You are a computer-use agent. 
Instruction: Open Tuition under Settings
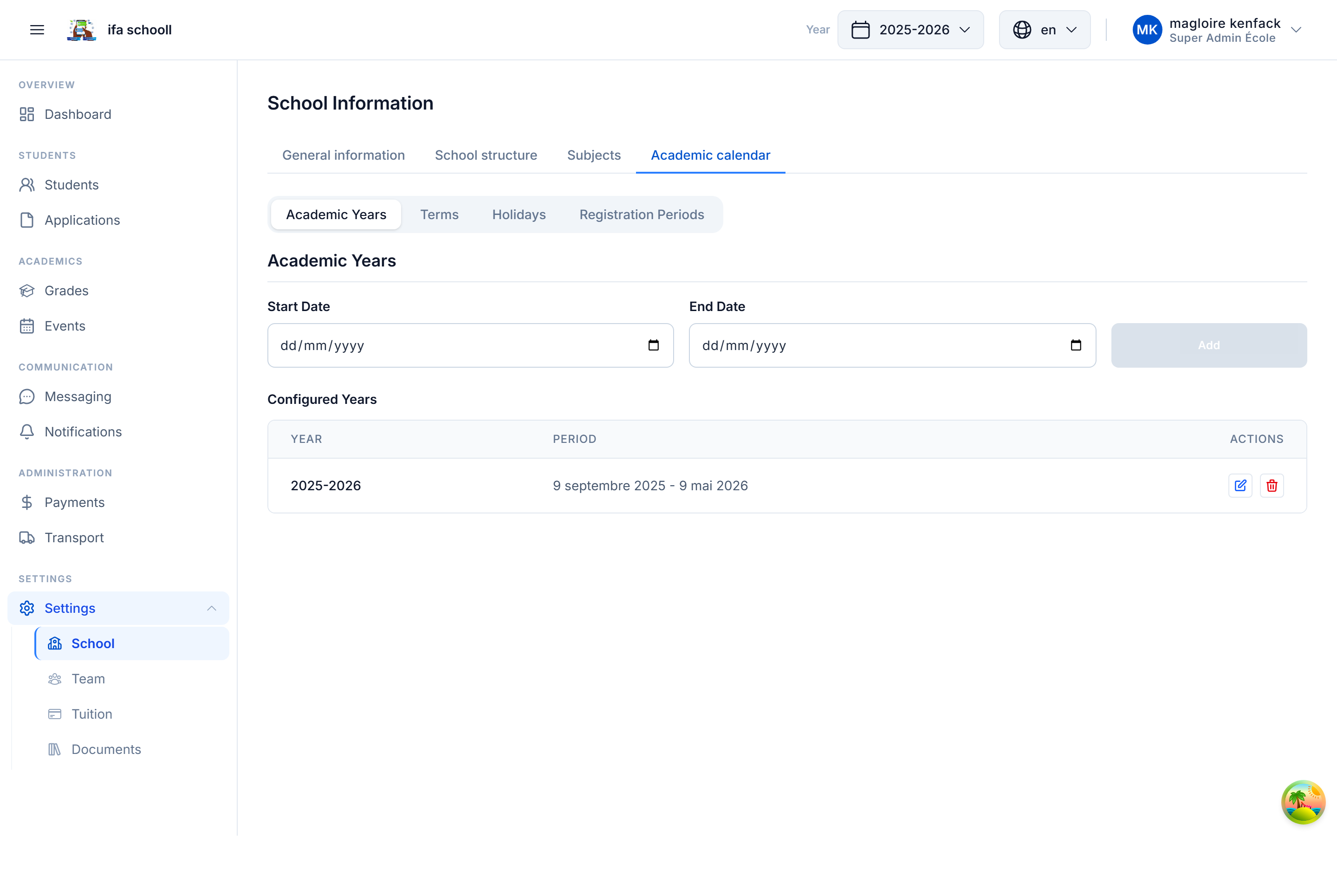tap(91, 714)
